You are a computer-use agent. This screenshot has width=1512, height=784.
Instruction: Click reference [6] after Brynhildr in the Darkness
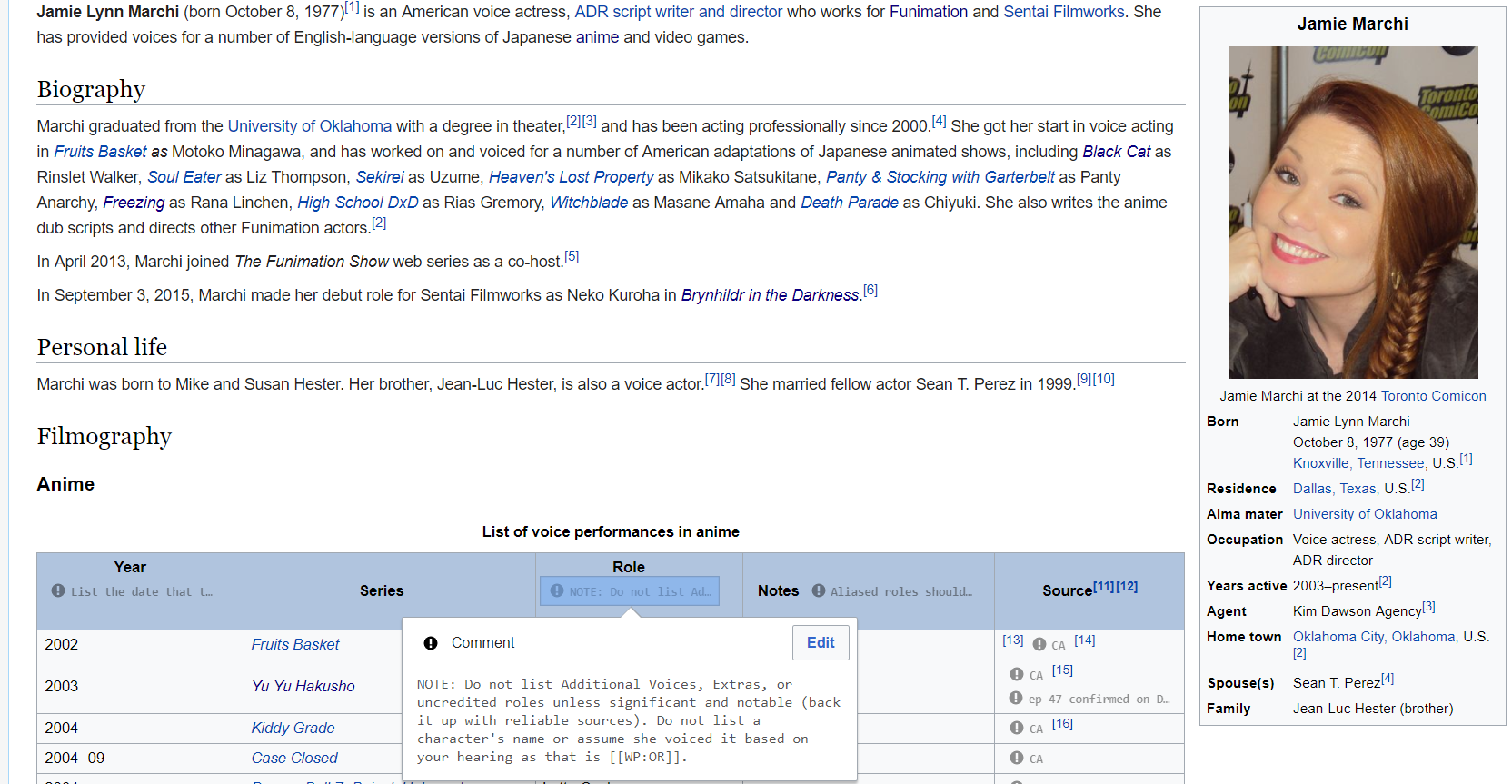(x=870, y=290)
